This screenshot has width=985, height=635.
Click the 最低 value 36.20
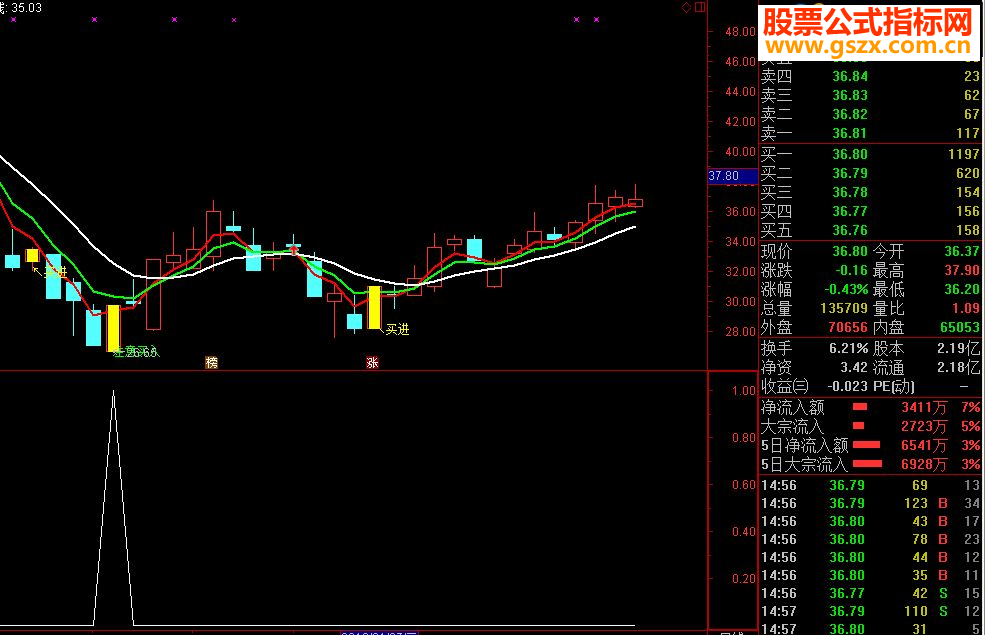962,289
